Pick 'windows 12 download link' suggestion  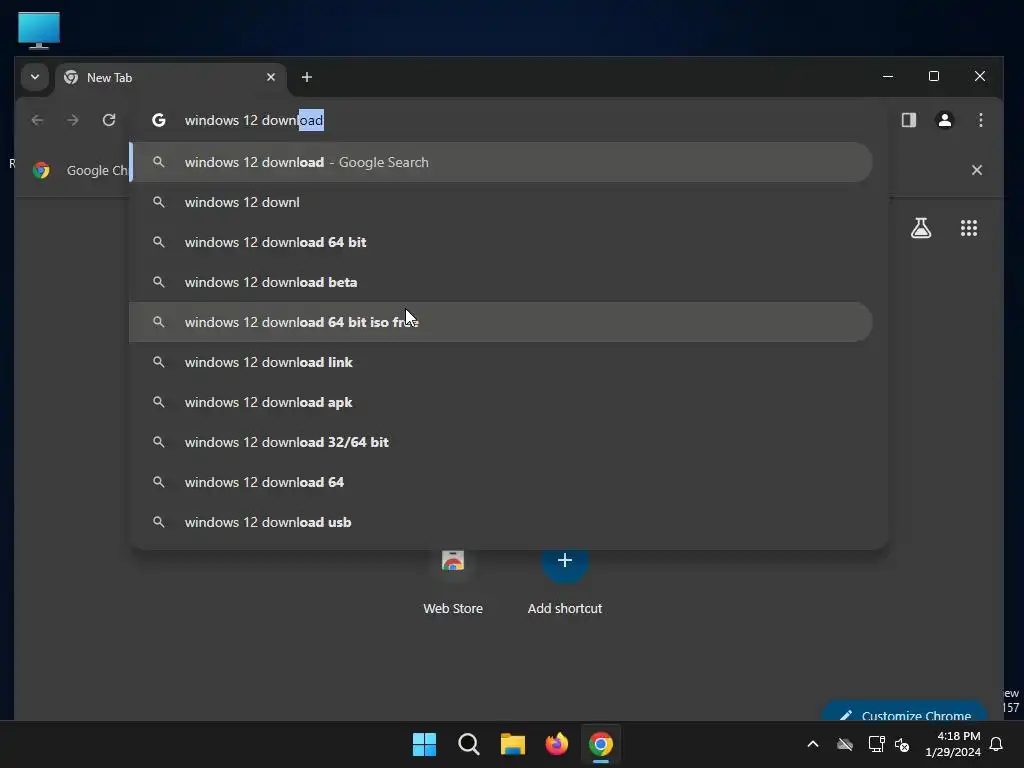(x=501, y=362)
